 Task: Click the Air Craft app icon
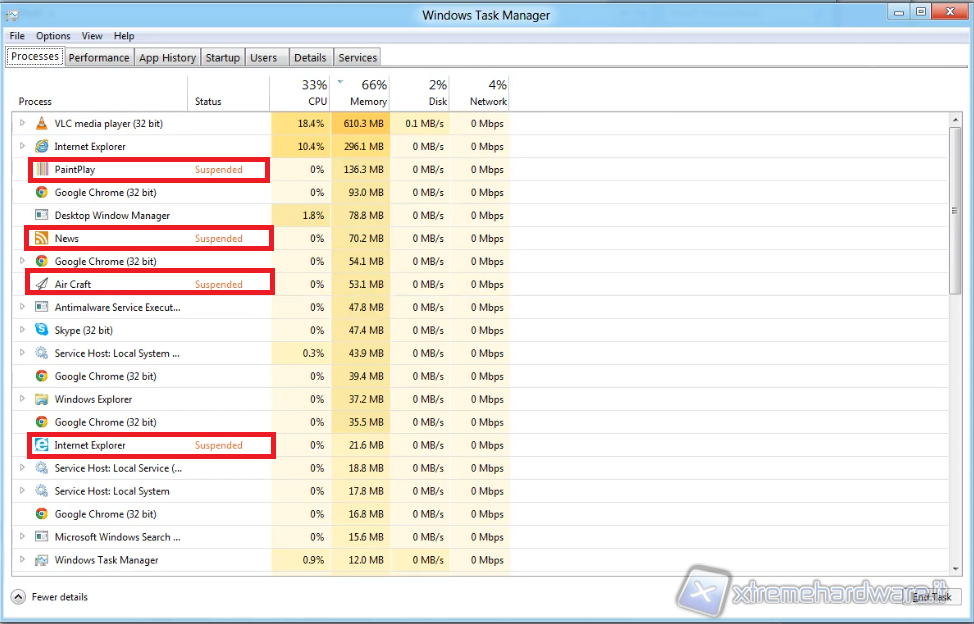41,284
